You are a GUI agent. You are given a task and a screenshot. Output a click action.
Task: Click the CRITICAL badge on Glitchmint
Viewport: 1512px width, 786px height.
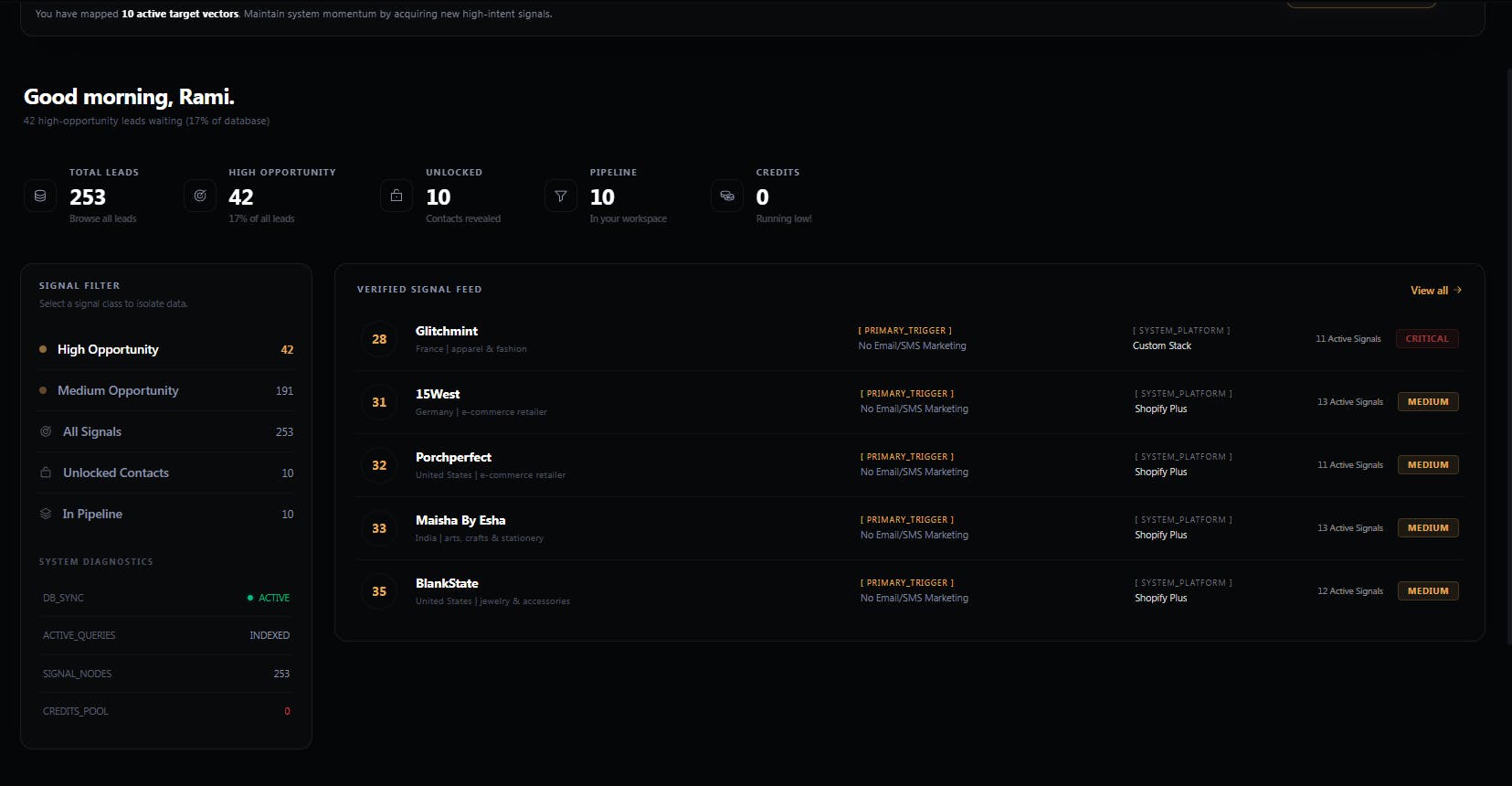[x=1427, y=339]
